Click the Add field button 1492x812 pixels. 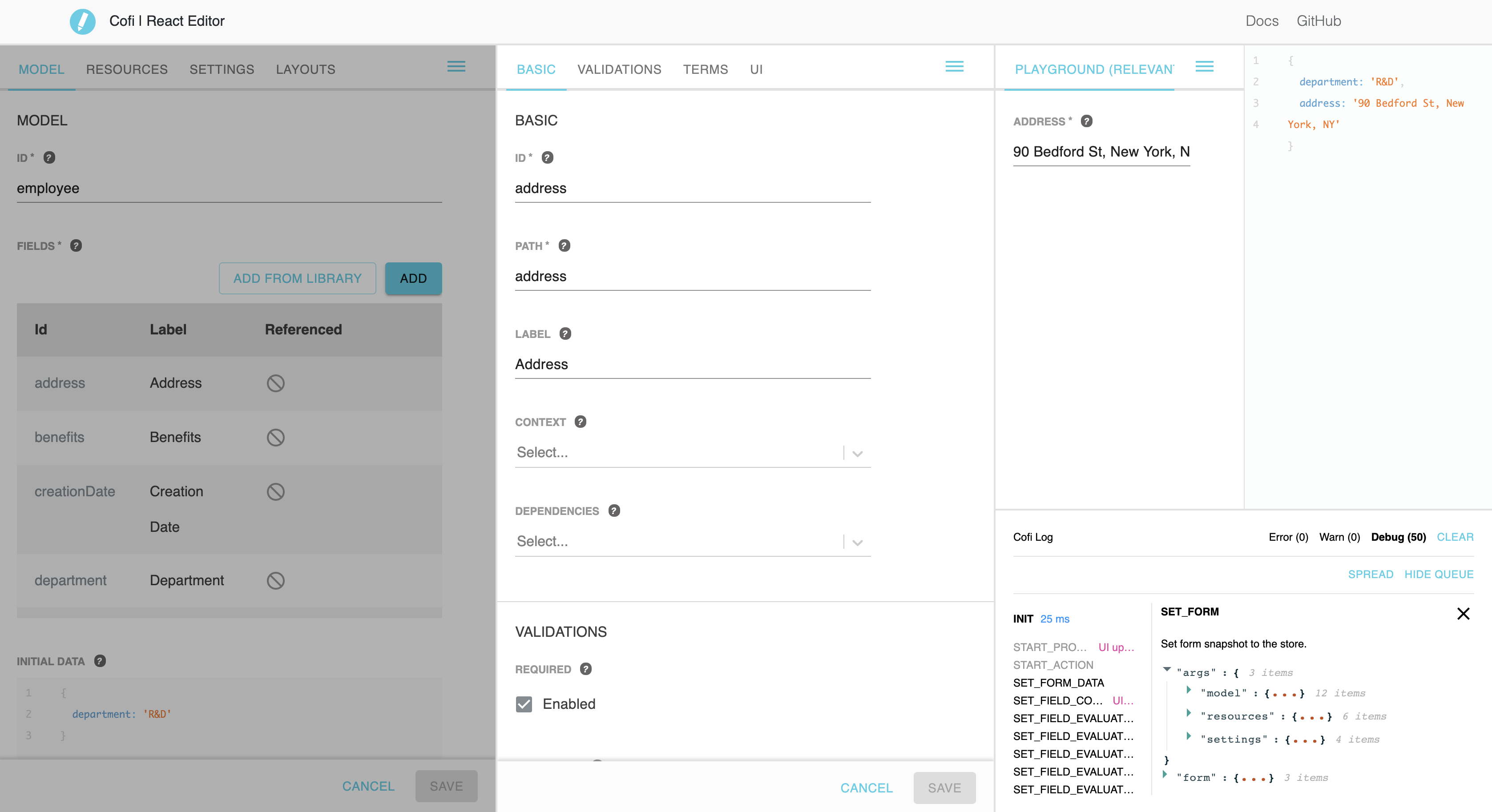[x=413, y=278]
